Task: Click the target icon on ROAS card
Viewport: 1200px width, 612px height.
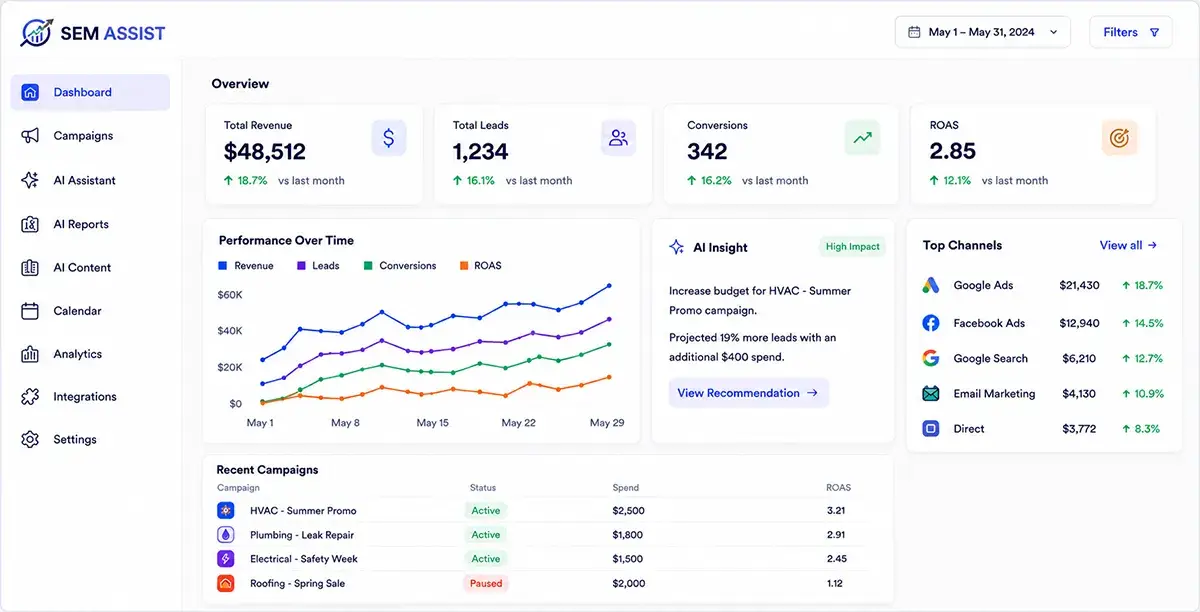Action: (1119, 138)
